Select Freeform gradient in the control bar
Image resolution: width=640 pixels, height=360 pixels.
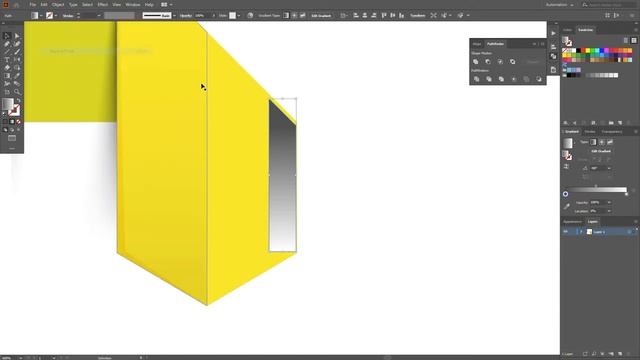click(x=302, y=16)
